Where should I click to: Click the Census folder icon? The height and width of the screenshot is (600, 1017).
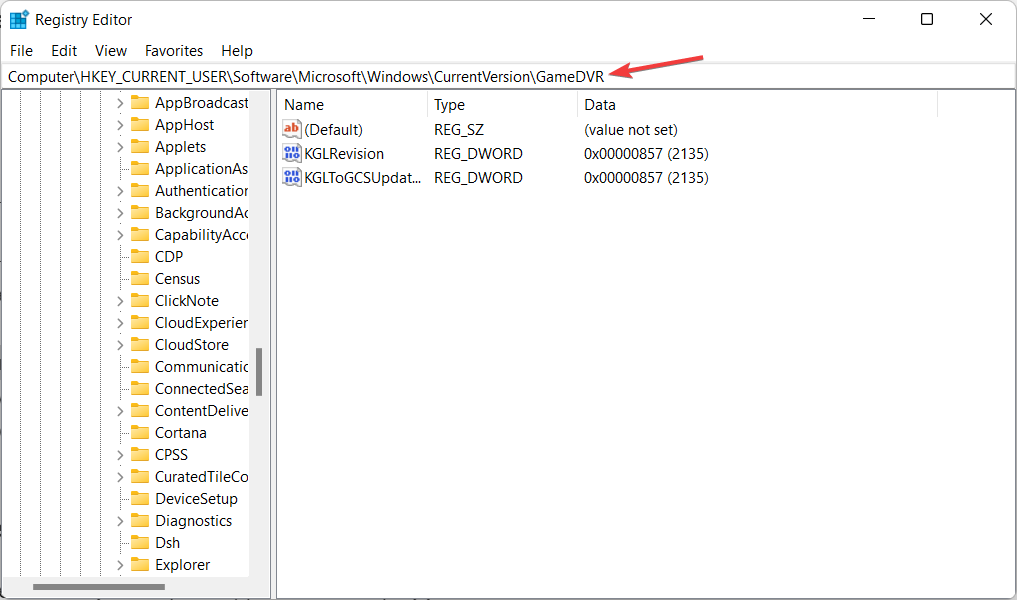pos(139,279)
